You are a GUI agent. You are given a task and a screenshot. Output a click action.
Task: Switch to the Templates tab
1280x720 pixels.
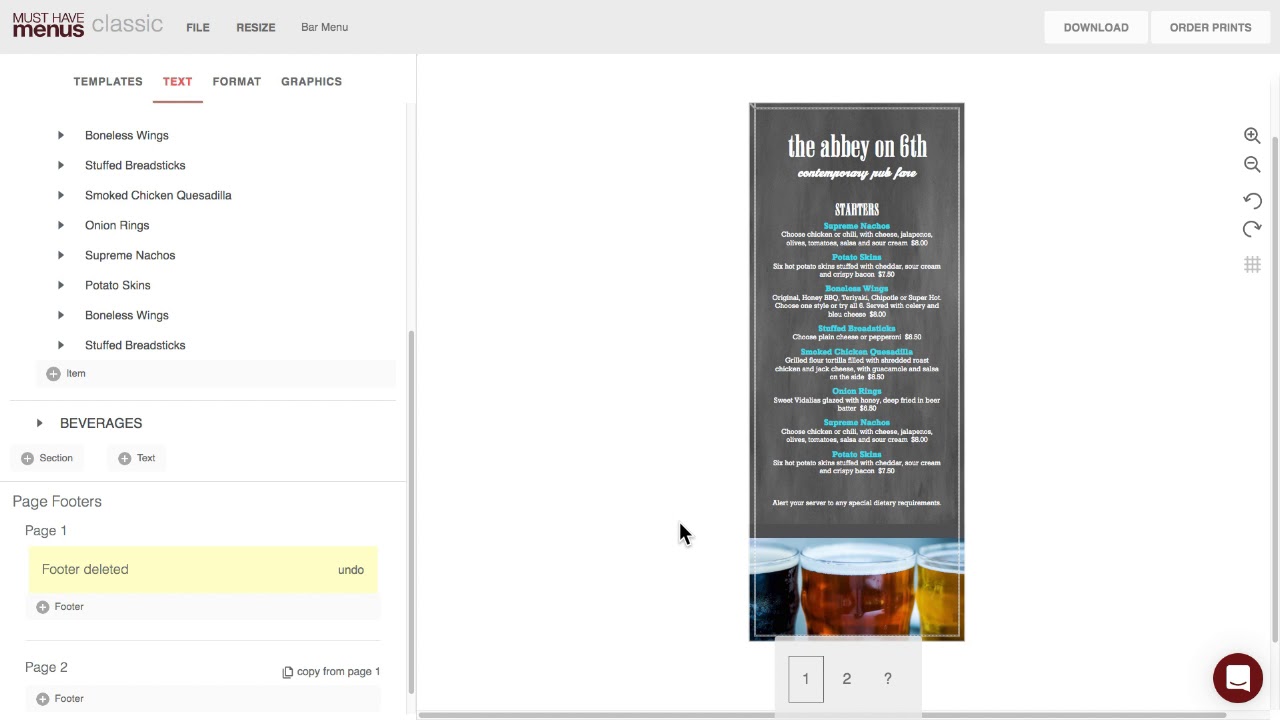click(108, 82)
